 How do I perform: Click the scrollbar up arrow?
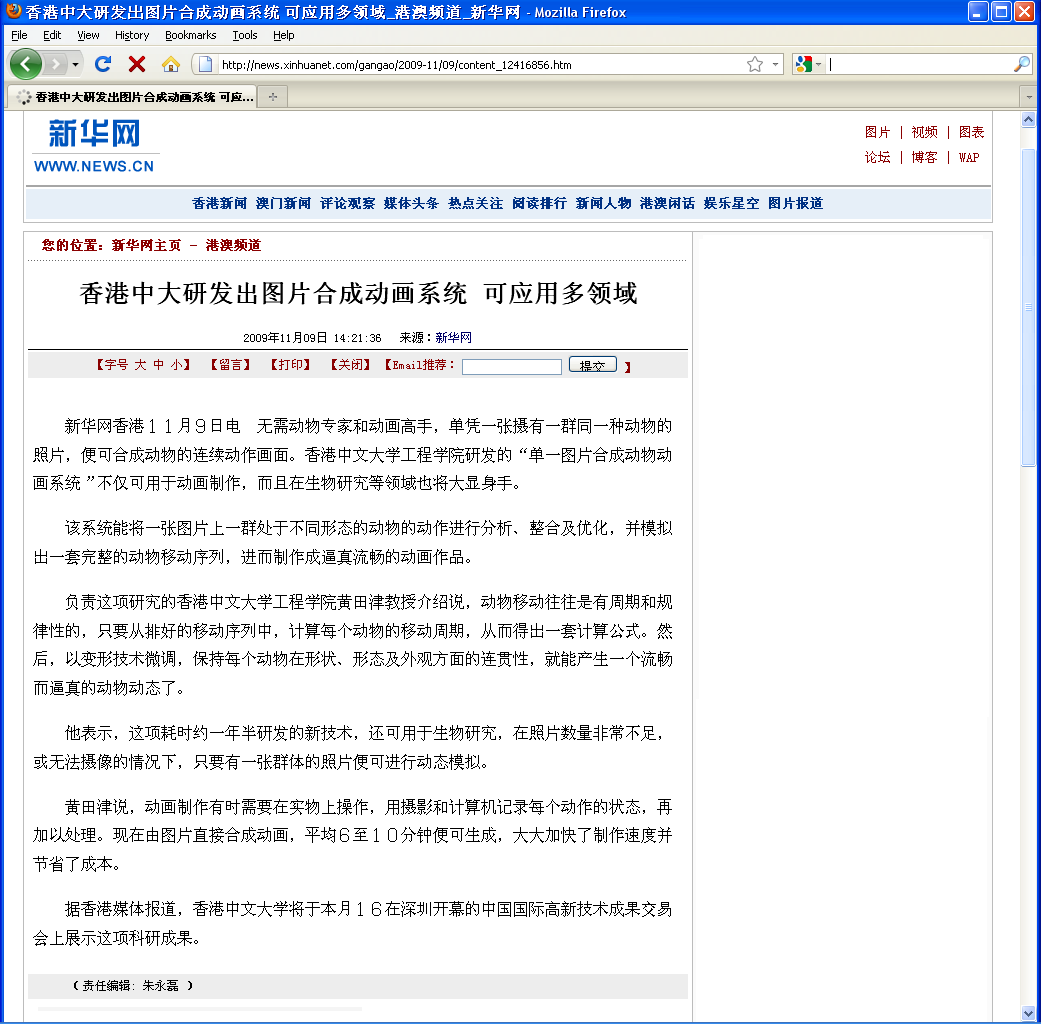click(1028, 120)
